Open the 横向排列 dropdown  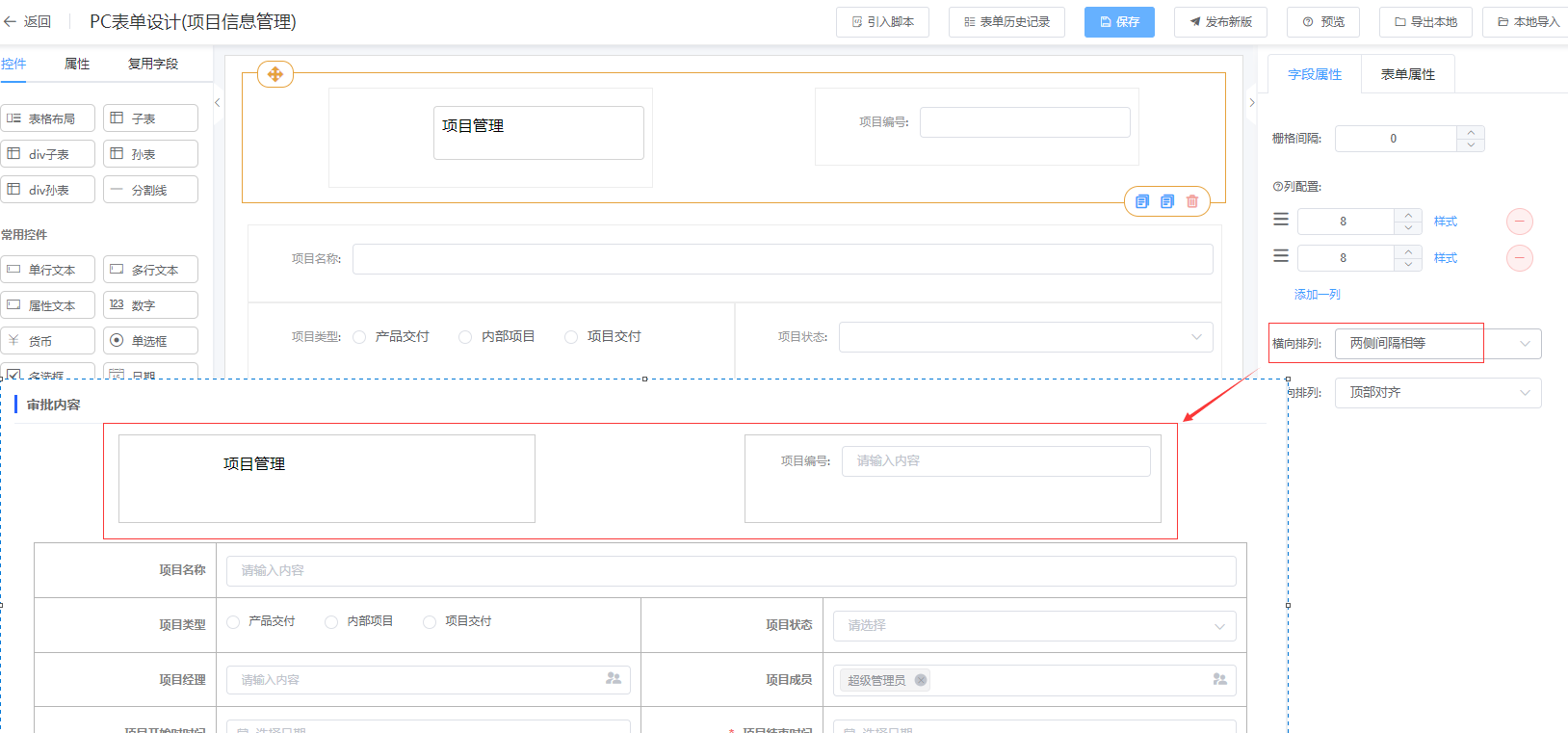(1437, 344)
